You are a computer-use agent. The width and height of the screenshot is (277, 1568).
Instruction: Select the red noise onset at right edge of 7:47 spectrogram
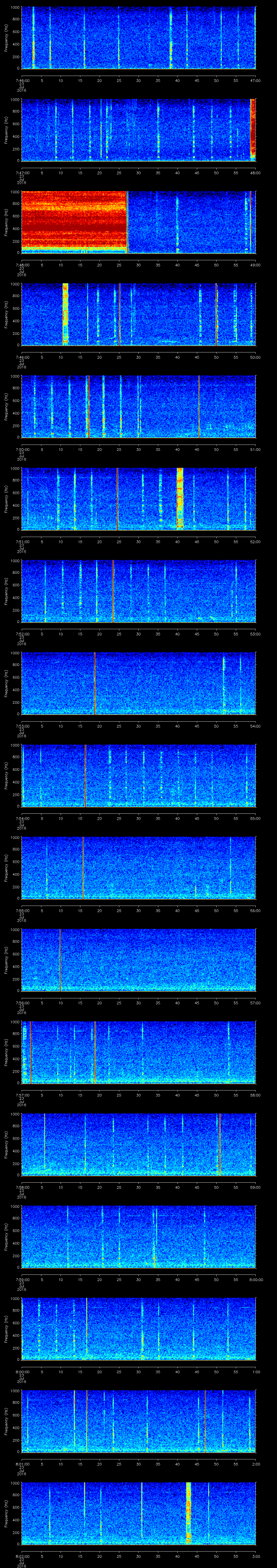click(x=253, y=130)
